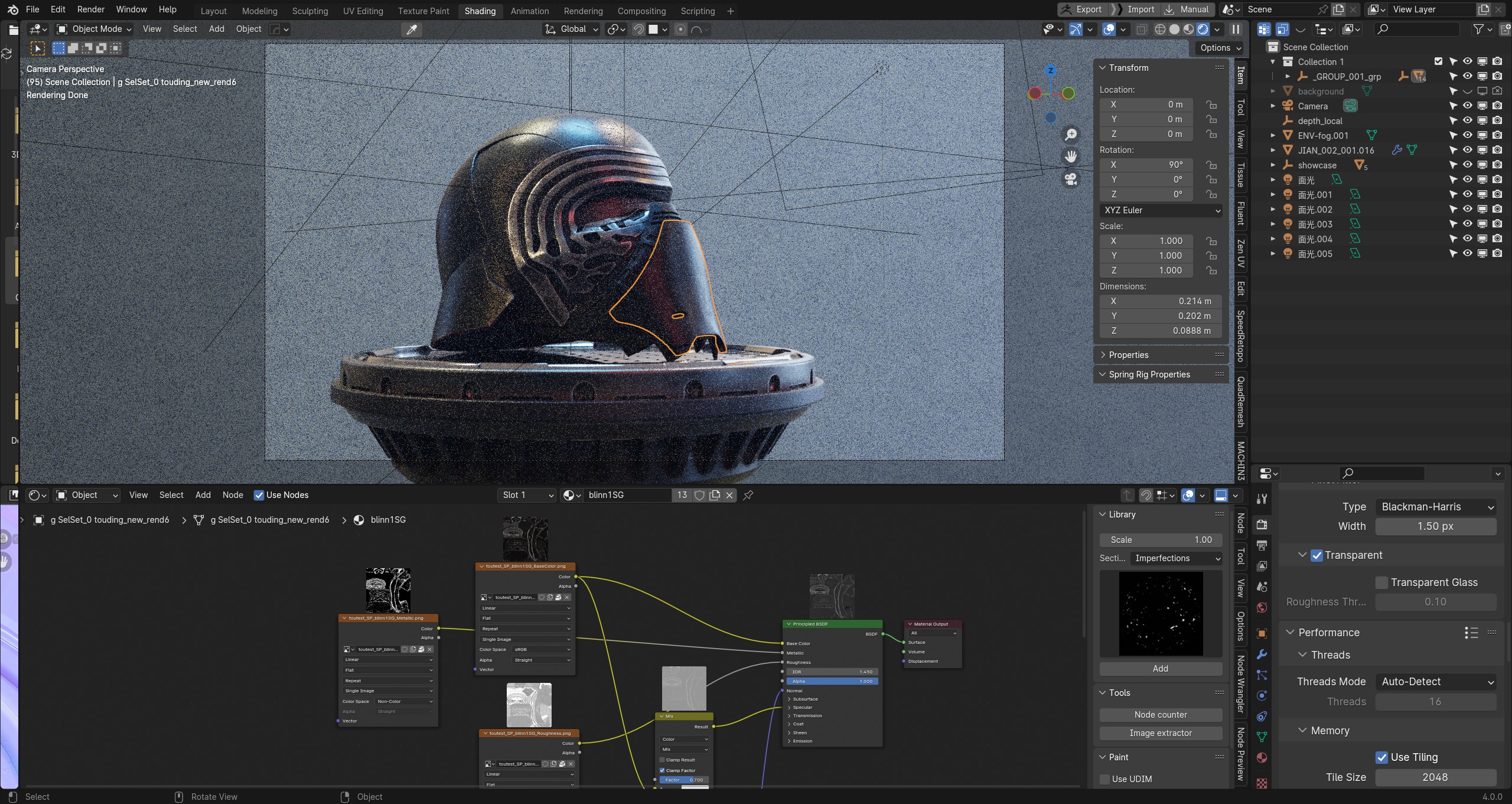Switch to solid viewport shading

pos(1174,29)
